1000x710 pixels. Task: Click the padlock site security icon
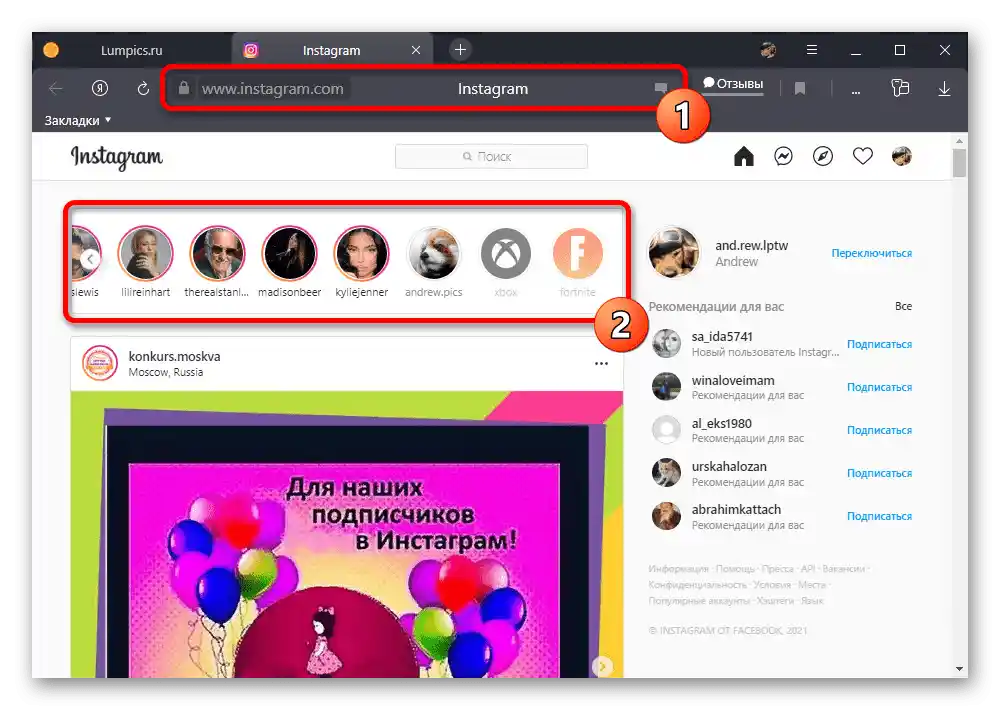click(x=184, y=88)
